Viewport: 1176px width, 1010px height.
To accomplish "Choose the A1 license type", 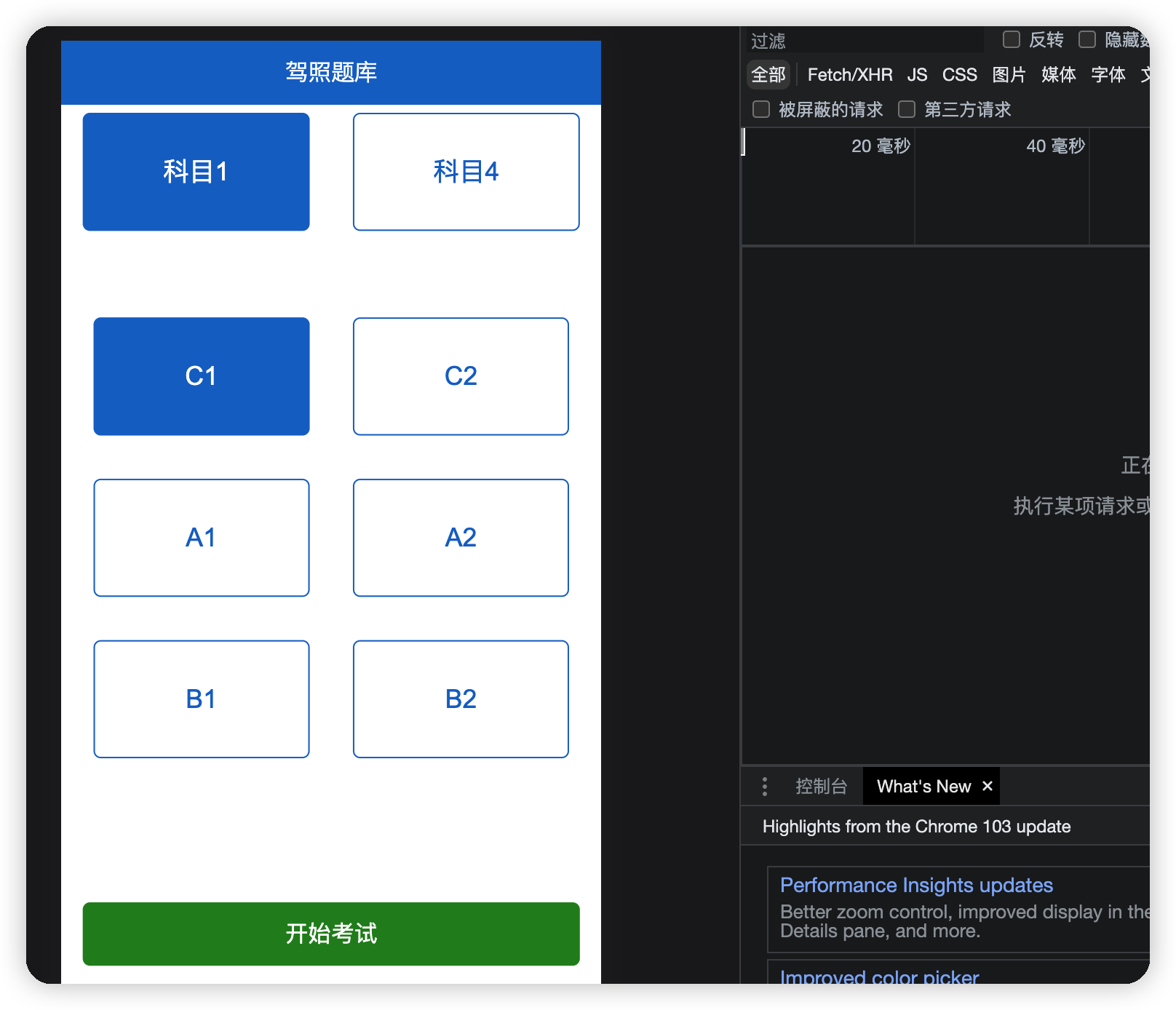I will point(202,538).
